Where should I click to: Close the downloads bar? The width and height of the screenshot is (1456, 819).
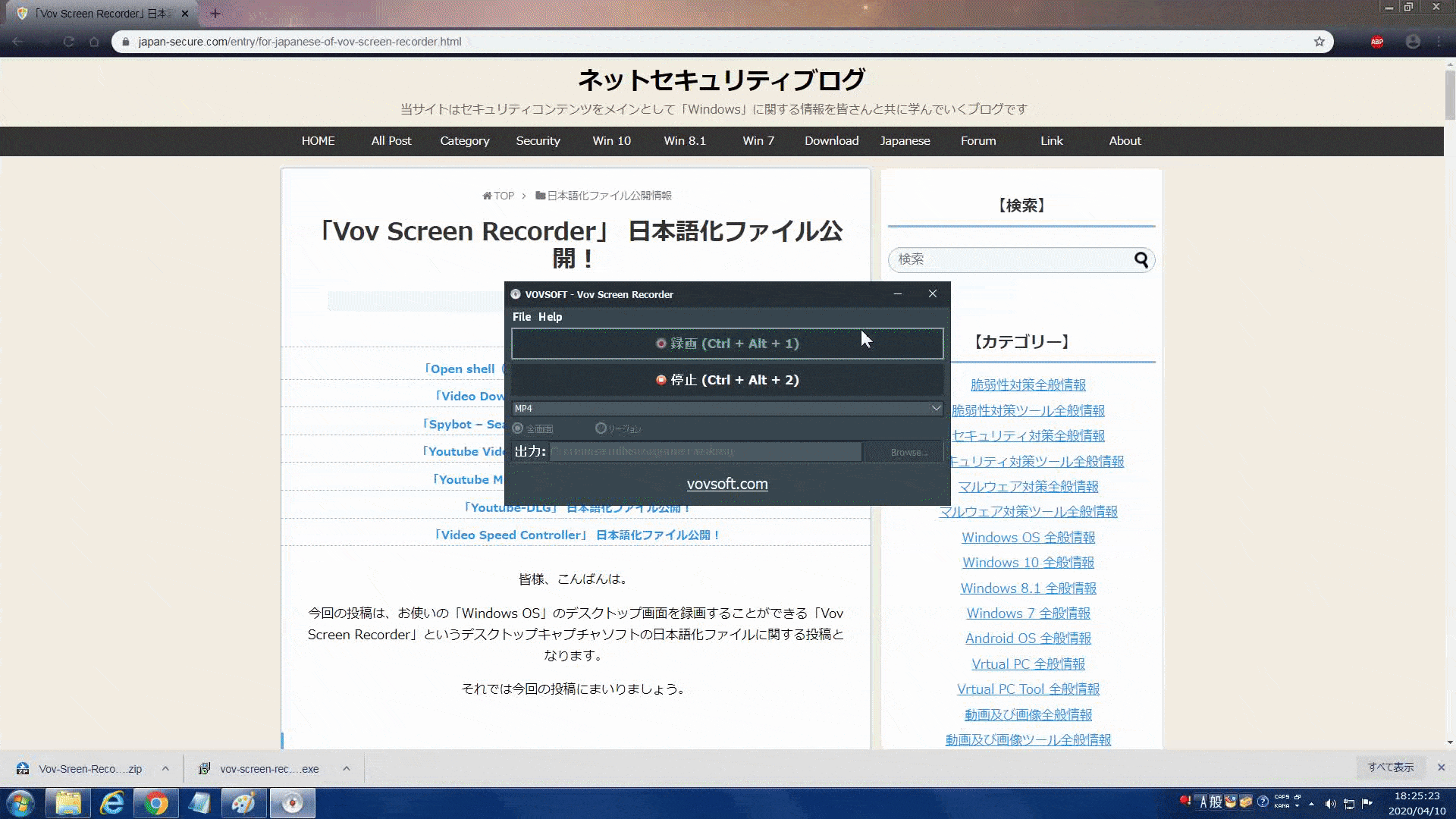pyautogui.click(x=1442, y=767)
